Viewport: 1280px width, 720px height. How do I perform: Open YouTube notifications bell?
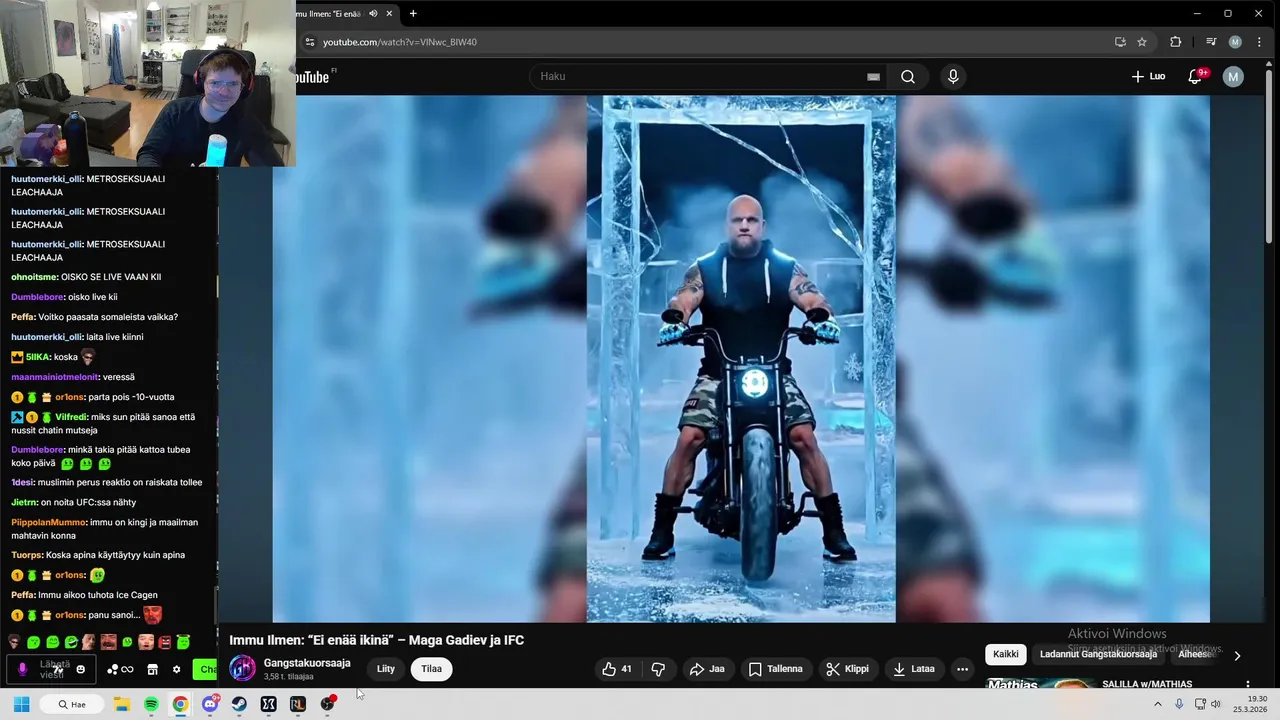(1195, 76)
